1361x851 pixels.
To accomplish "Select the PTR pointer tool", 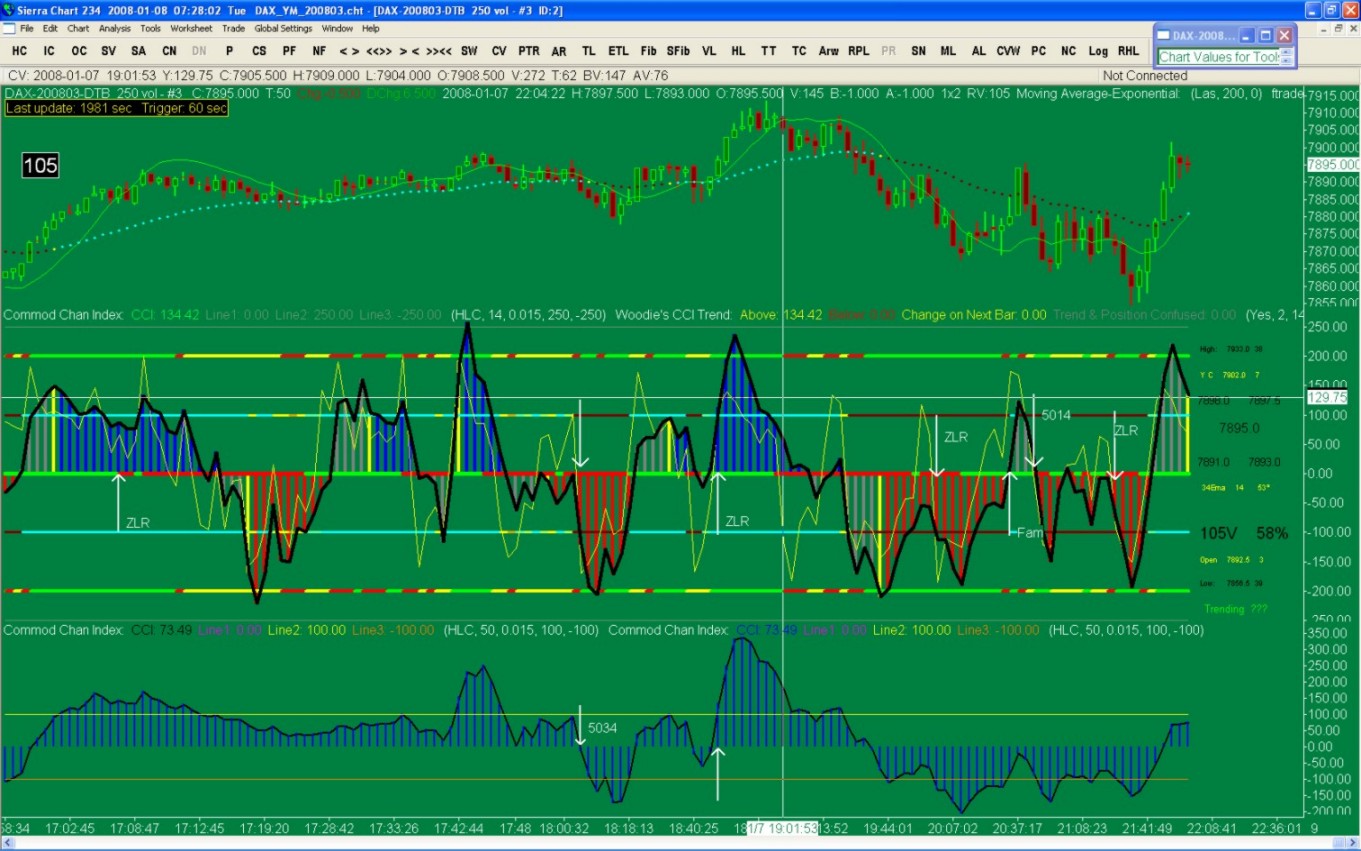I will [528, 51].
